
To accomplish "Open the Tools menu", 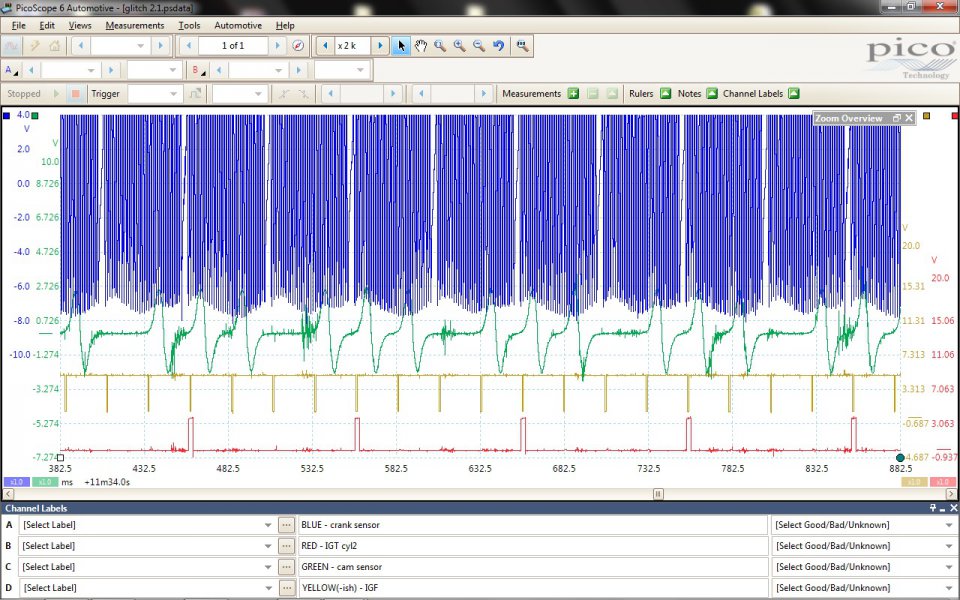I will coord(189,25).
